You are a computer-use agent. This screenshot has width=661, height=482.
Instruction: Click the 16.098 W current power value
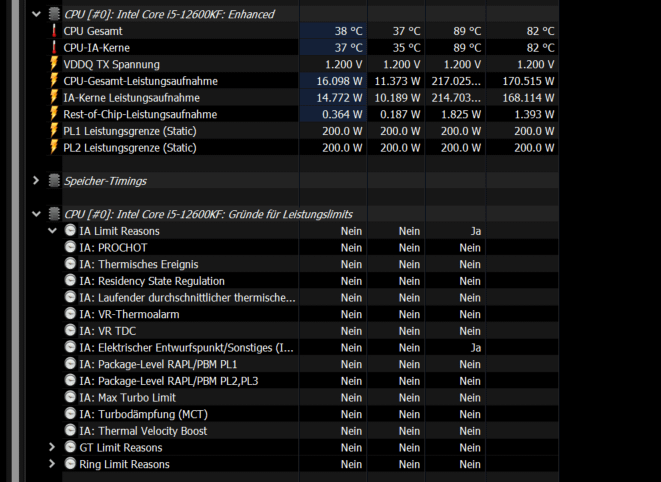click(339, 81)
